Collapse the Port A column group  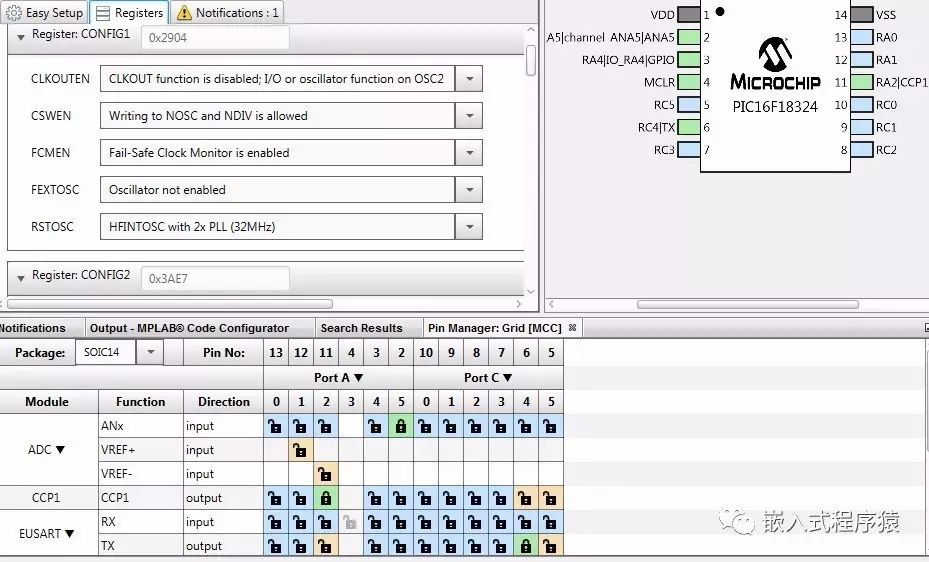coord(358,378)
